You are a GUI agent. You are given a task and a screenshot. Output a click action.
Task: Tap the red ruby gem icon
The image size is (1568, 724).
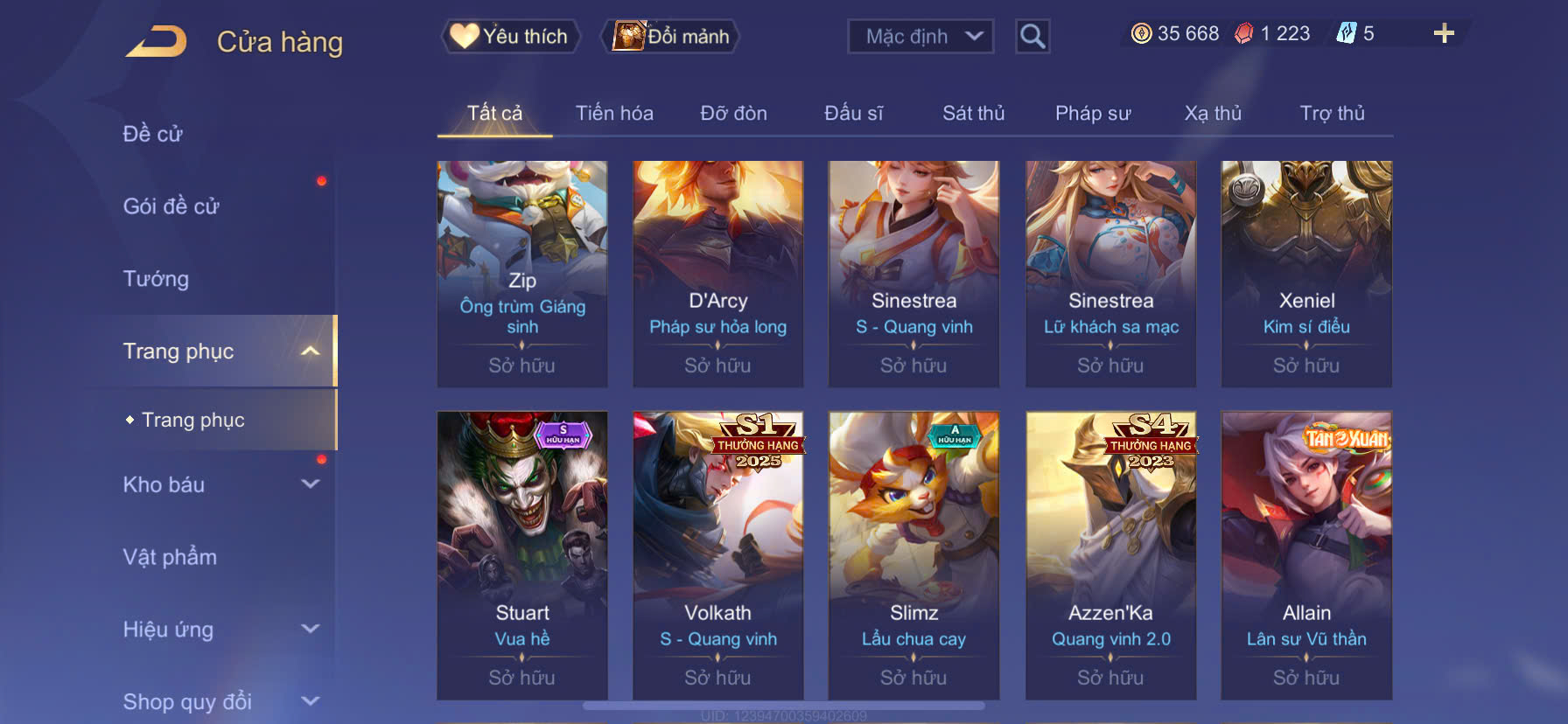tap(1243, 33)
